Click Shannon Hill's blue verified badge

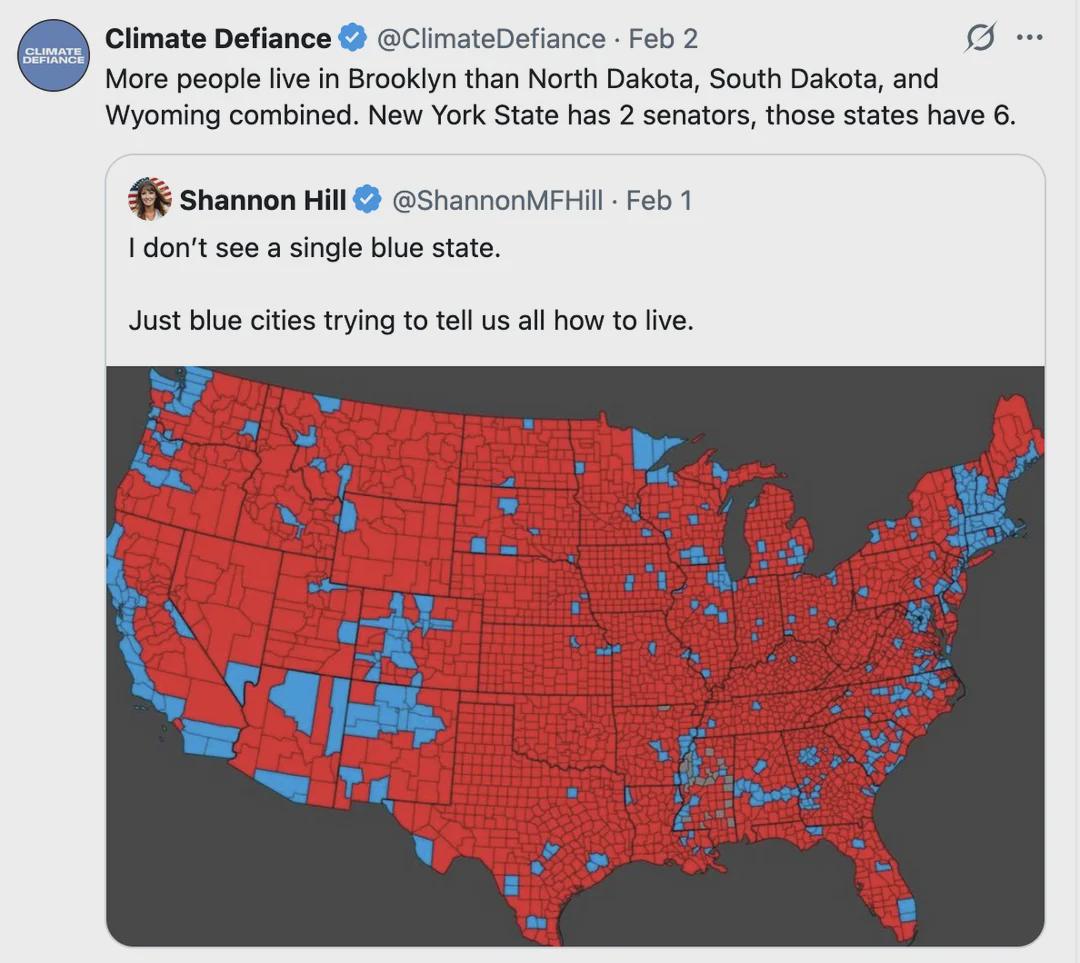[368, 200]
